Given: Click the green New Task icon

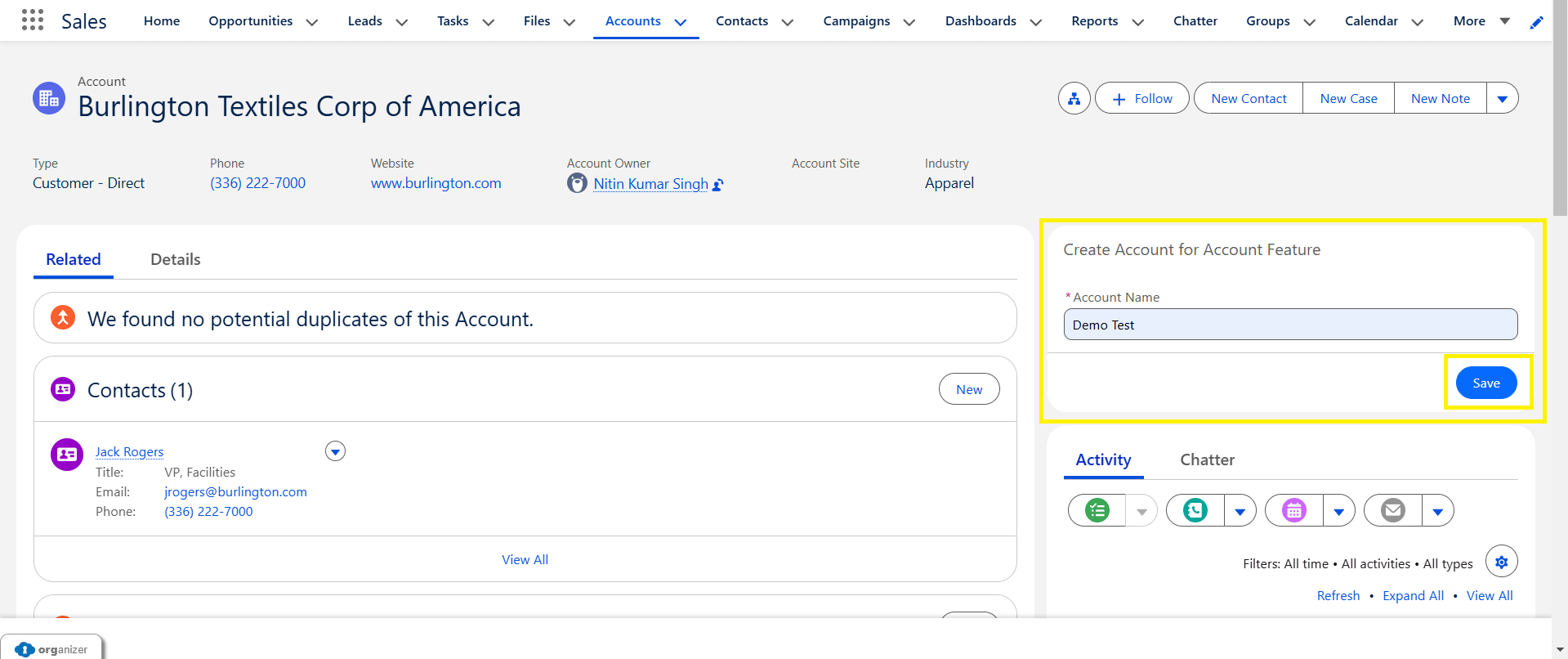Looking at the screenshot, I should (1097, 510).
